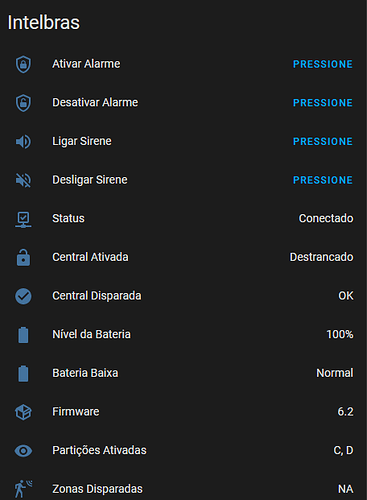Select the Ligar Sirene speaker icon
This screenshot has width=367, height=500.
pos(23,142)
